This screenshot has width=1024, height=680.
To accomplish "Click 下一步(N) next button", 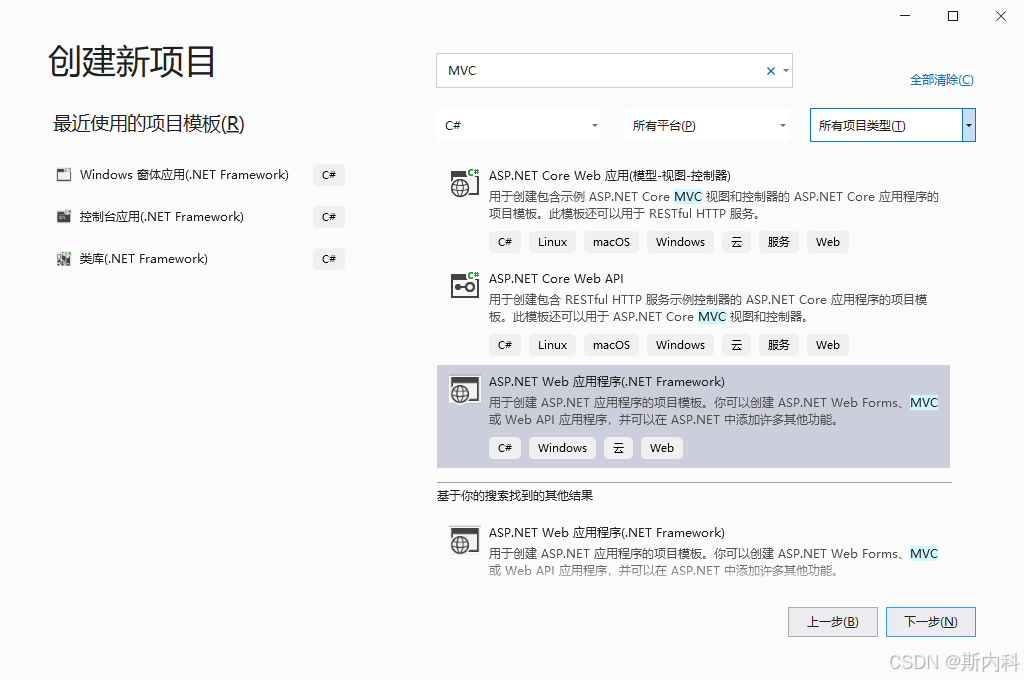I will tap(931, 622).
